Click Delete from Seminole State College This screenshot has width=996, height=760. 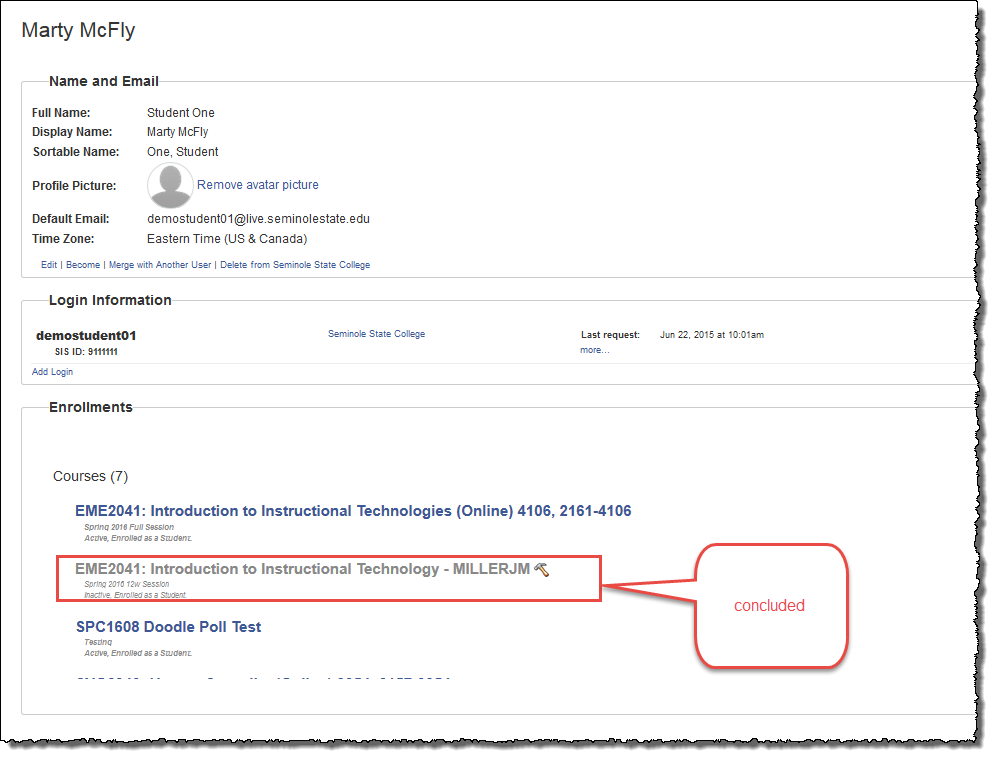click(295, 265)
